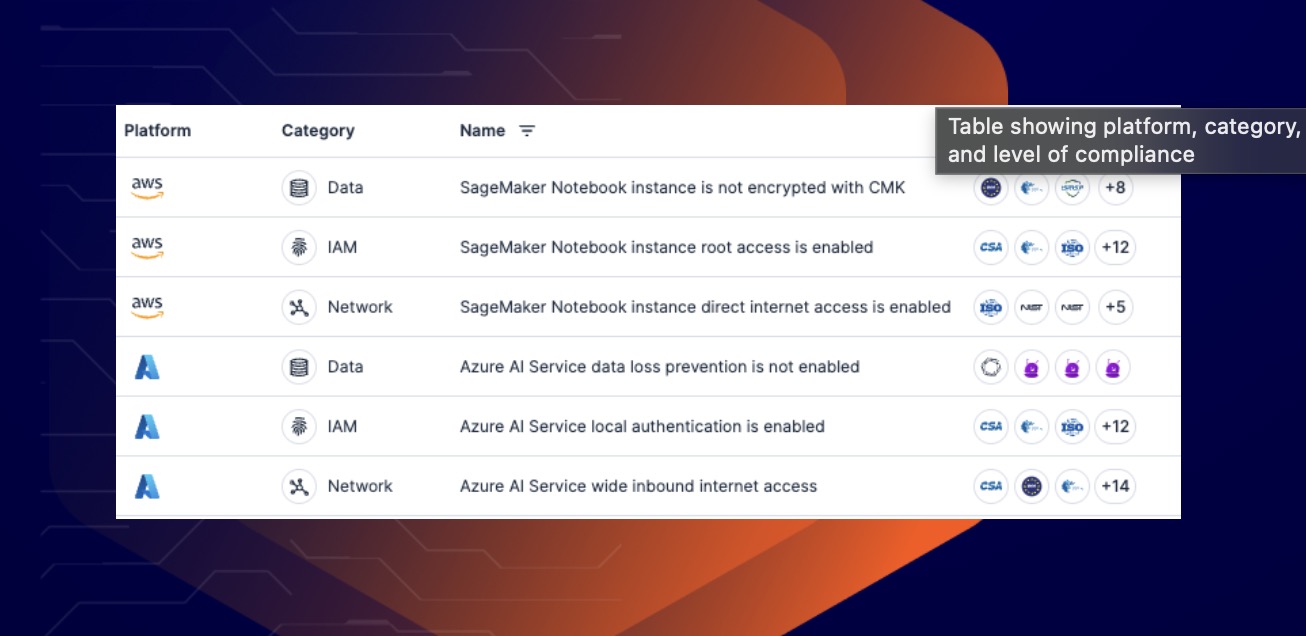Image resolution: width=1306 pixels, height=636 pixels.
Task: Click the shield compliance badge in the CMK encryption row
Action: (x=1072, y=188)
